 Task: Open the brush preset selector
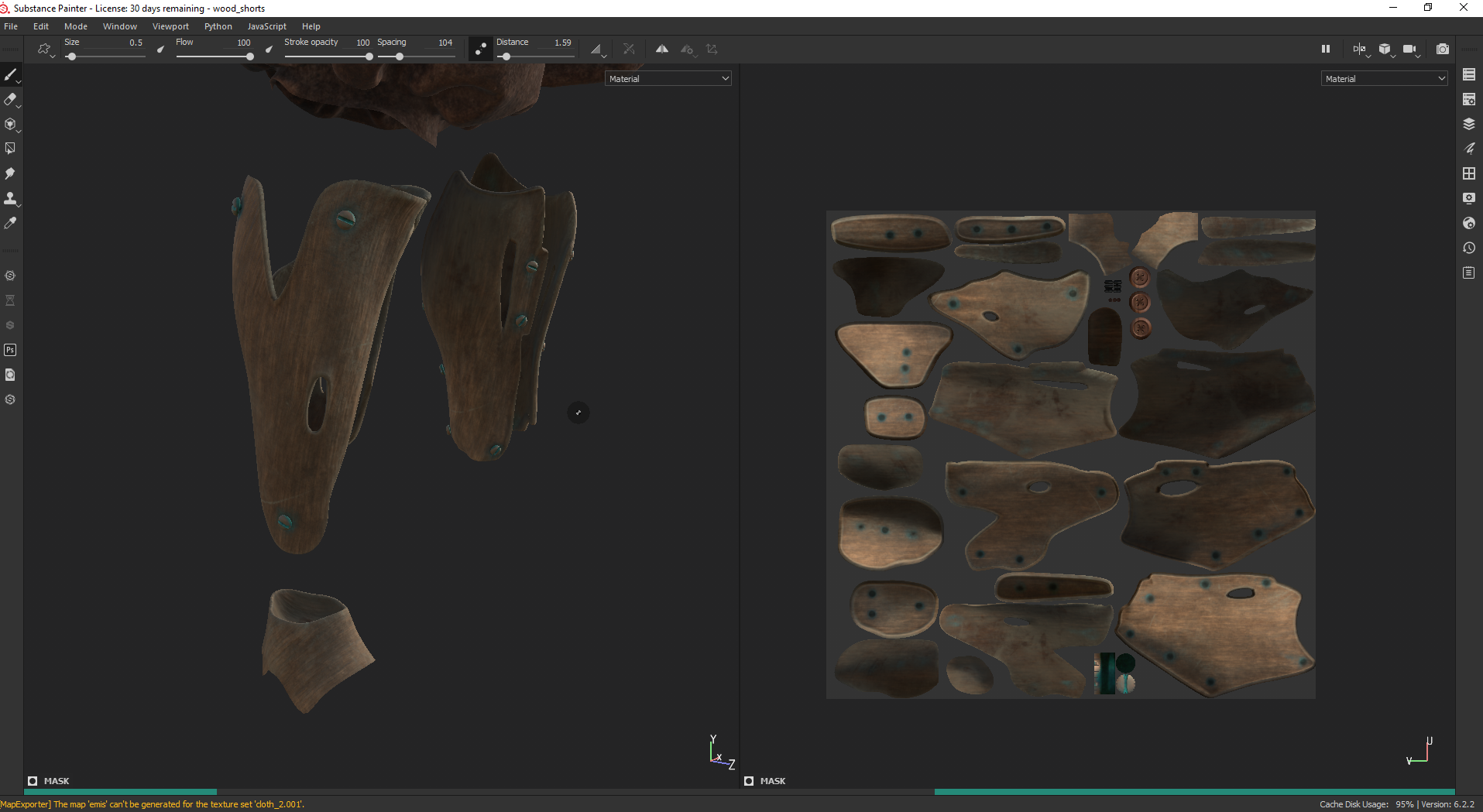[46, 50]
